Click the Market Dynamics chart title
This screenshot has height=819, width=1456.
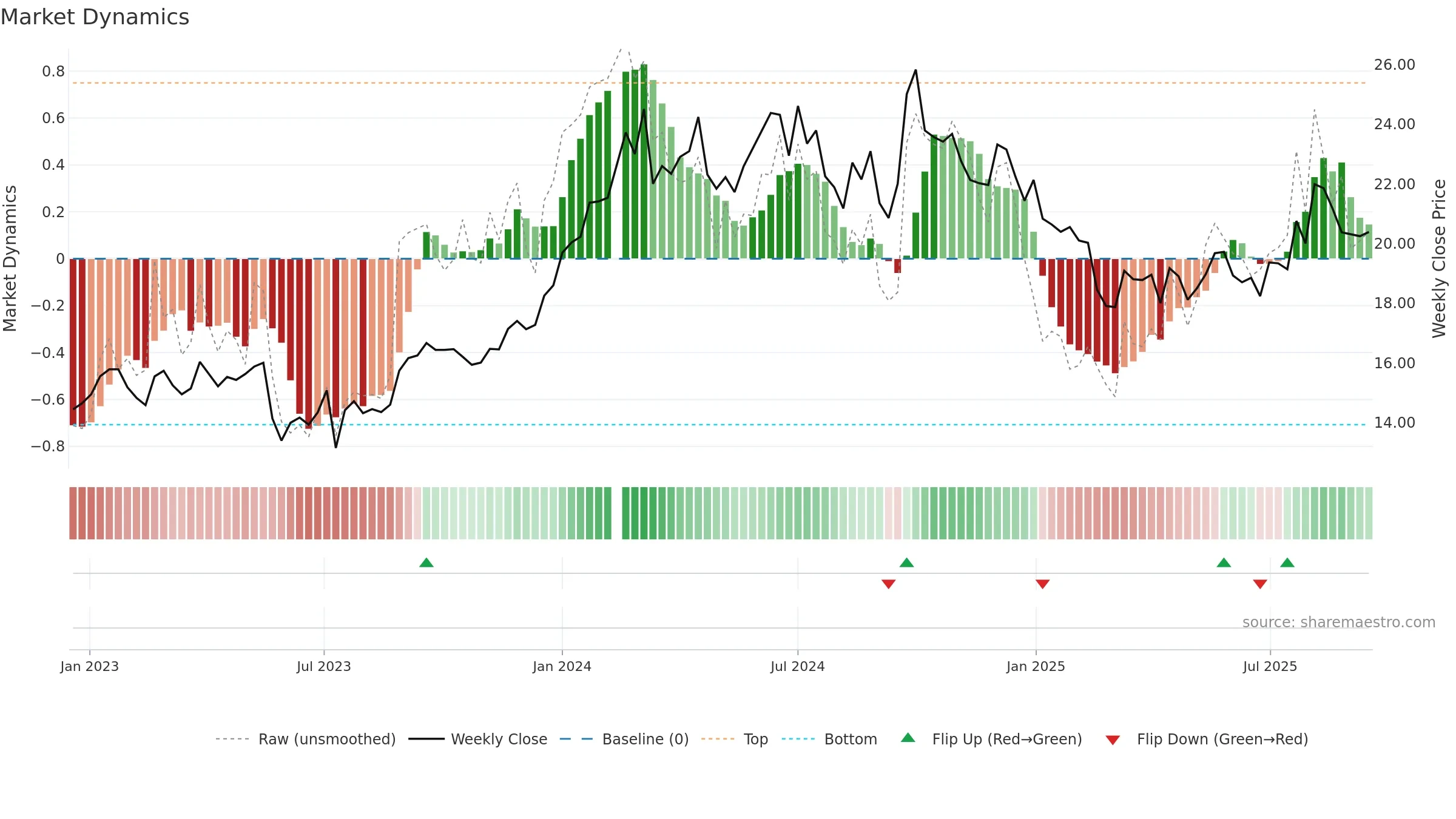click(95, 17)
